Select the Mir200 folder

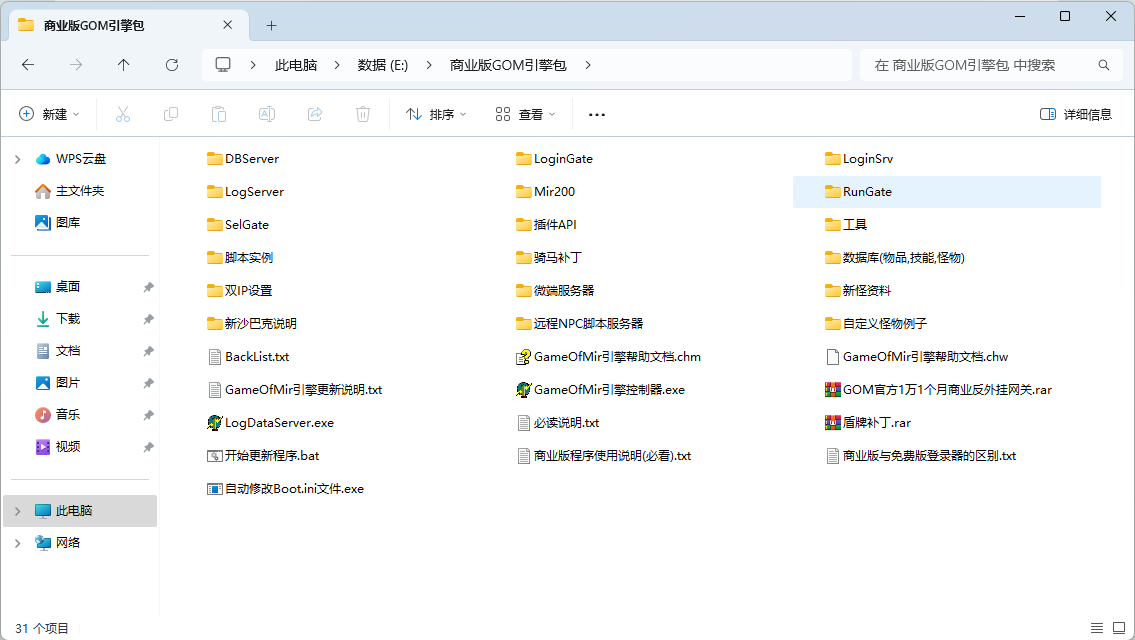tap(546, 192)
